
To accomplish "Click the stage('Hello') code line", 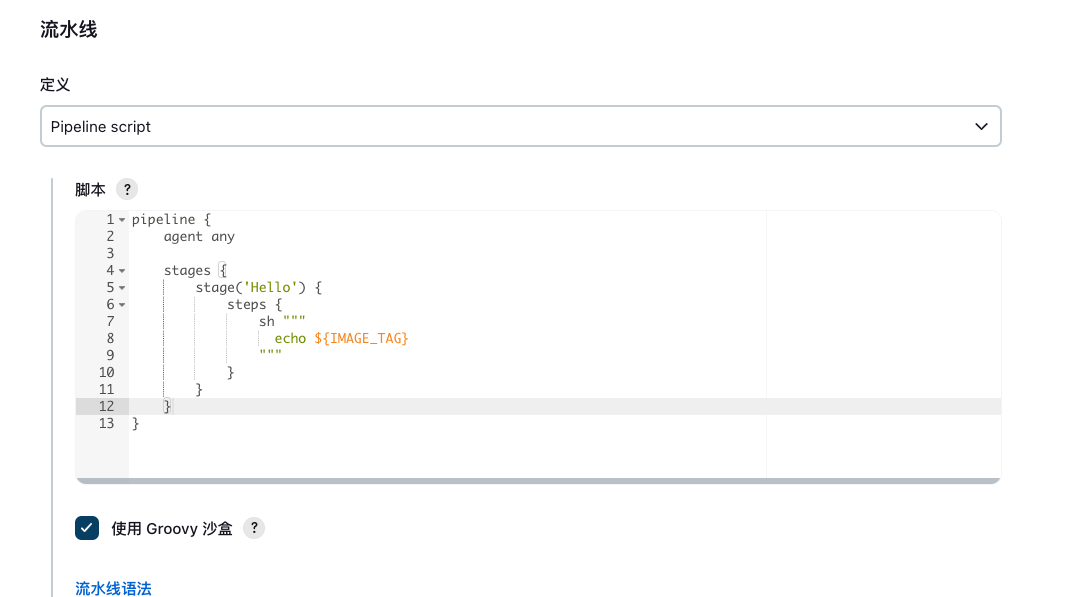I will tap(259, 288).
